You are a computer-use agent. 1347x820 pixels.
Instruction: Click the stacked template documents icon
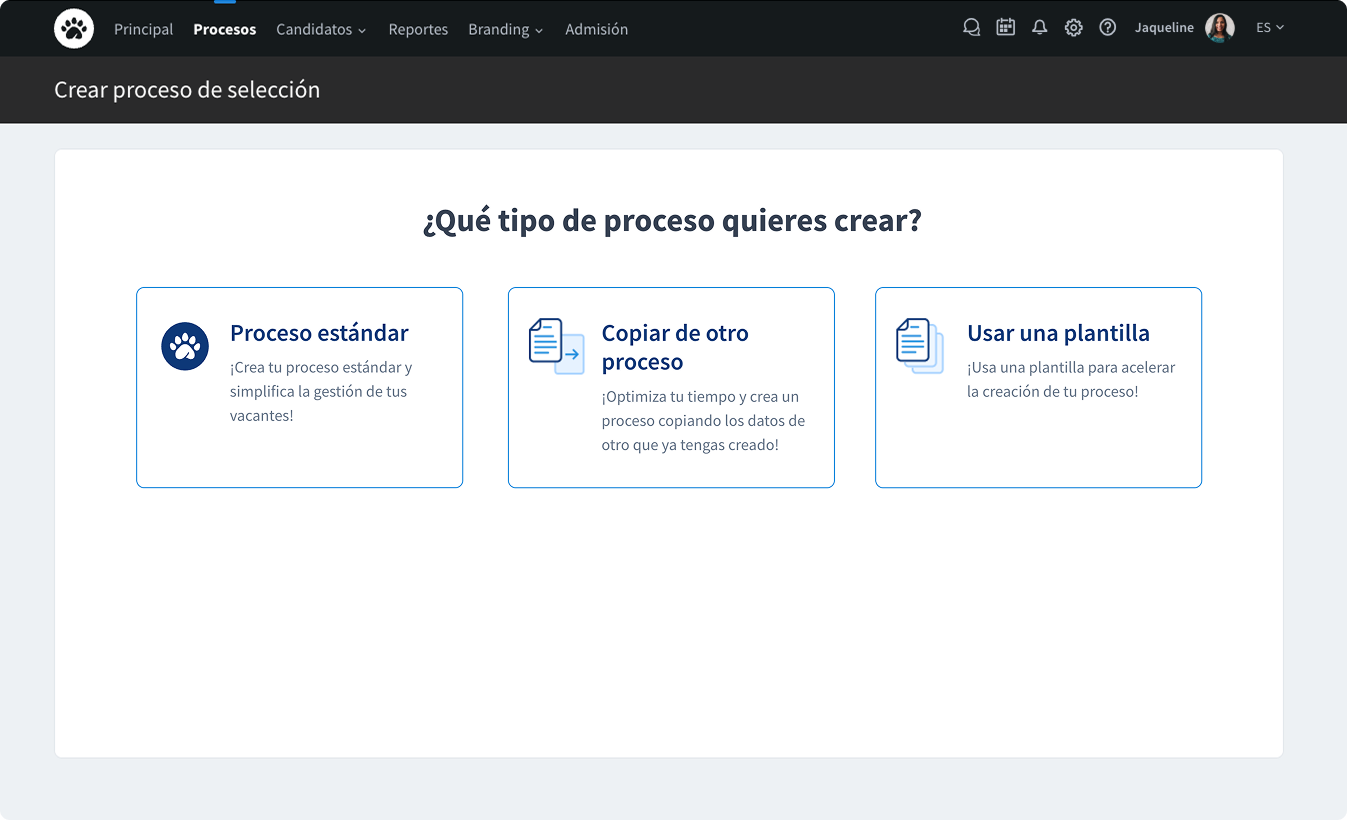click(919, 346)
